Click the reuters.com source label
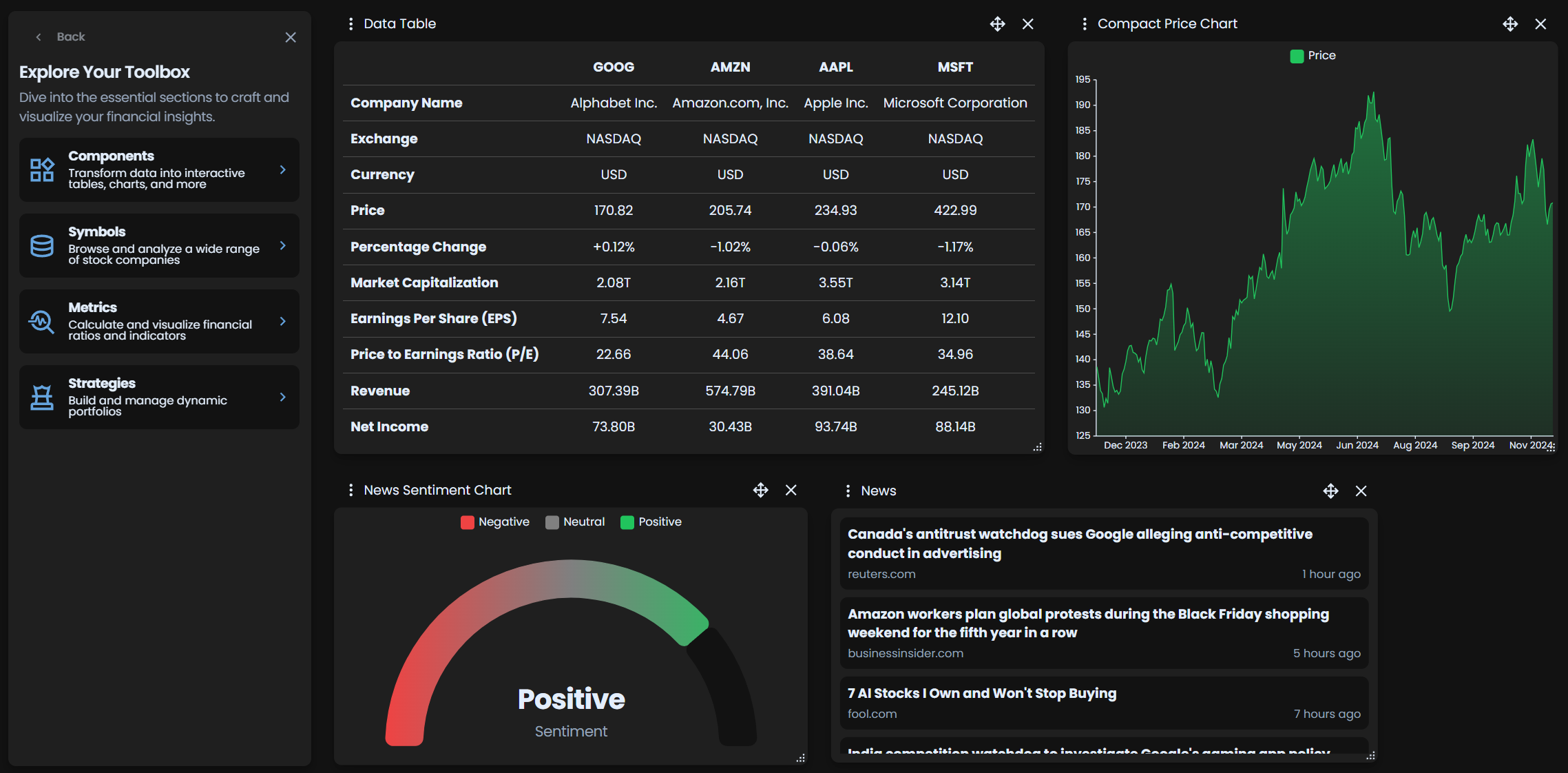The width and height of the screenshot is (1568, 773). tap(881, 574)
